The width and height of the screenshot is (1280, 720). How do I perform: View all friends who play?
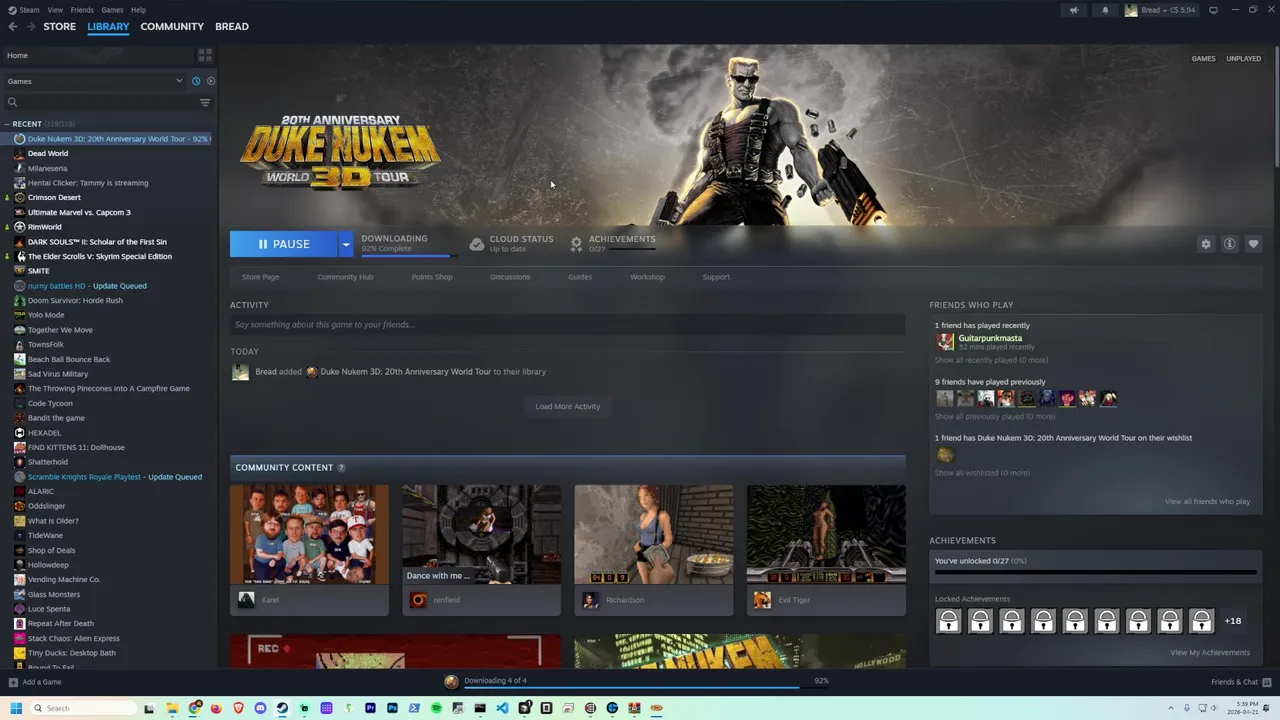pos(1207,501)
